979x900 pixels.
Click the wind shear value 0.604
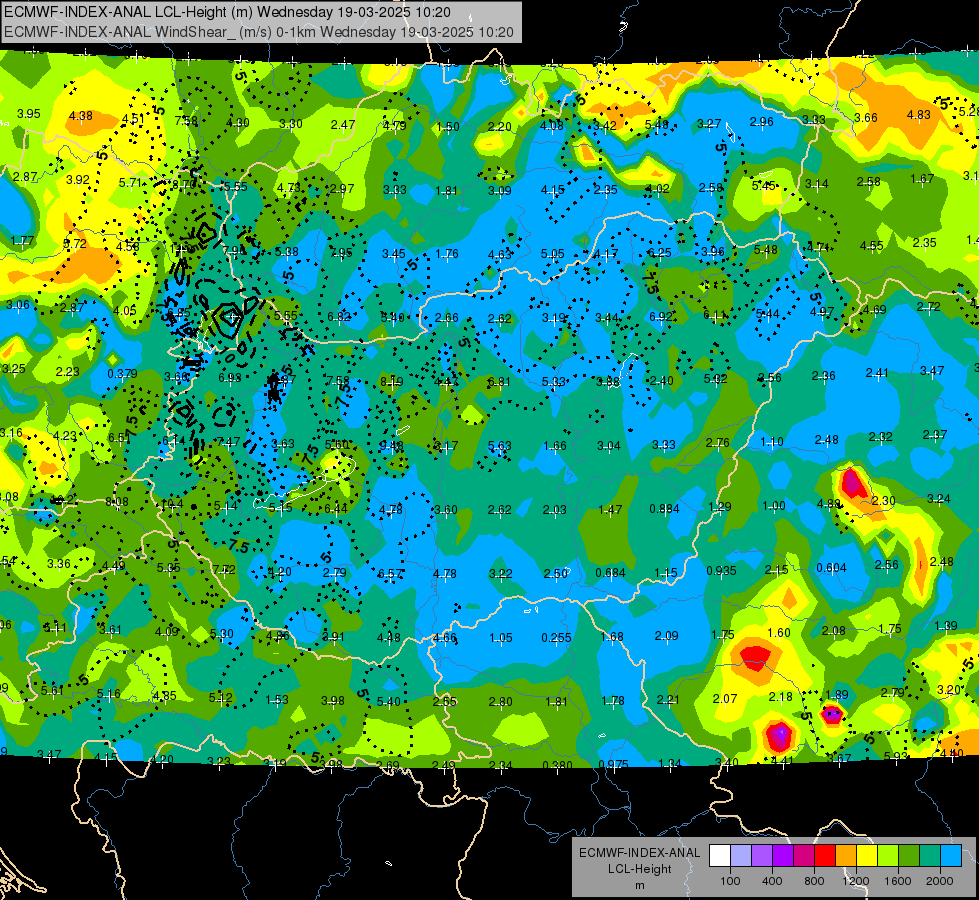[832, 568]
